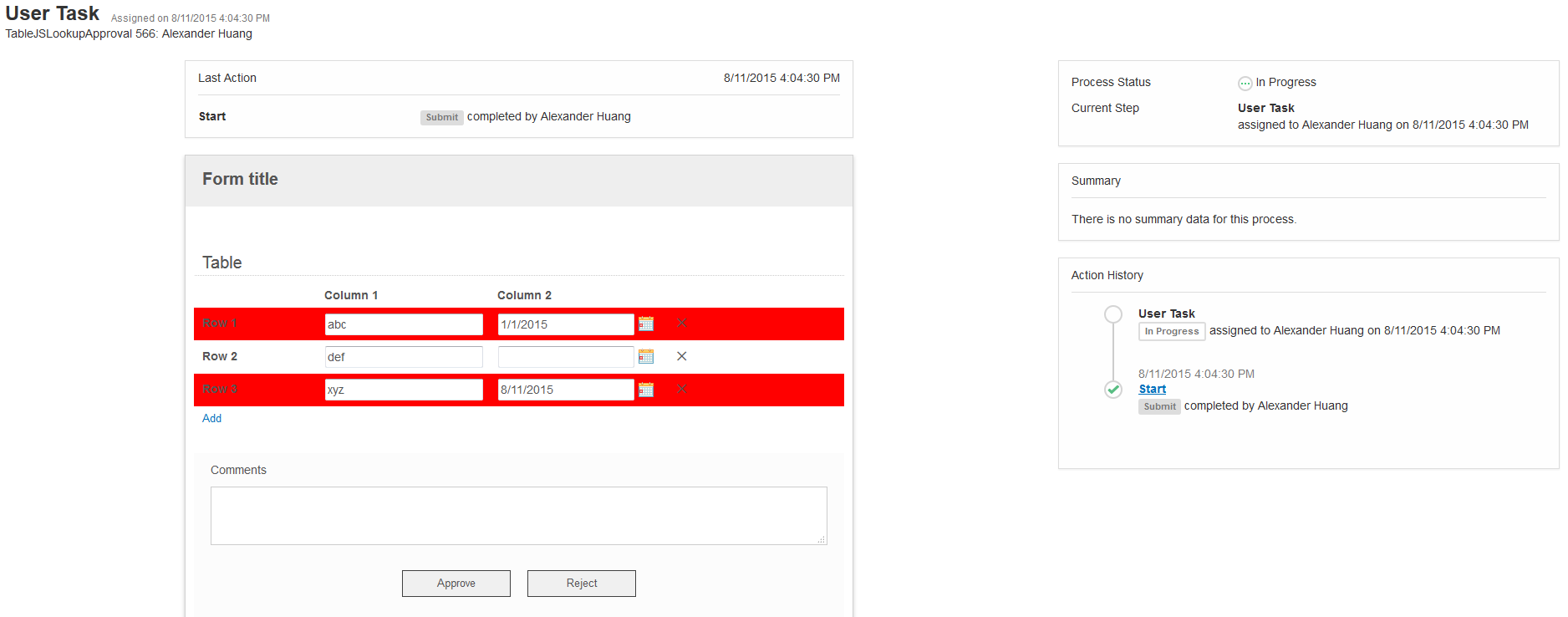The width and height of the screenshot is (1568, 617).
Task: Delete Row 3 with its X icon
Action: coord(682,389)
